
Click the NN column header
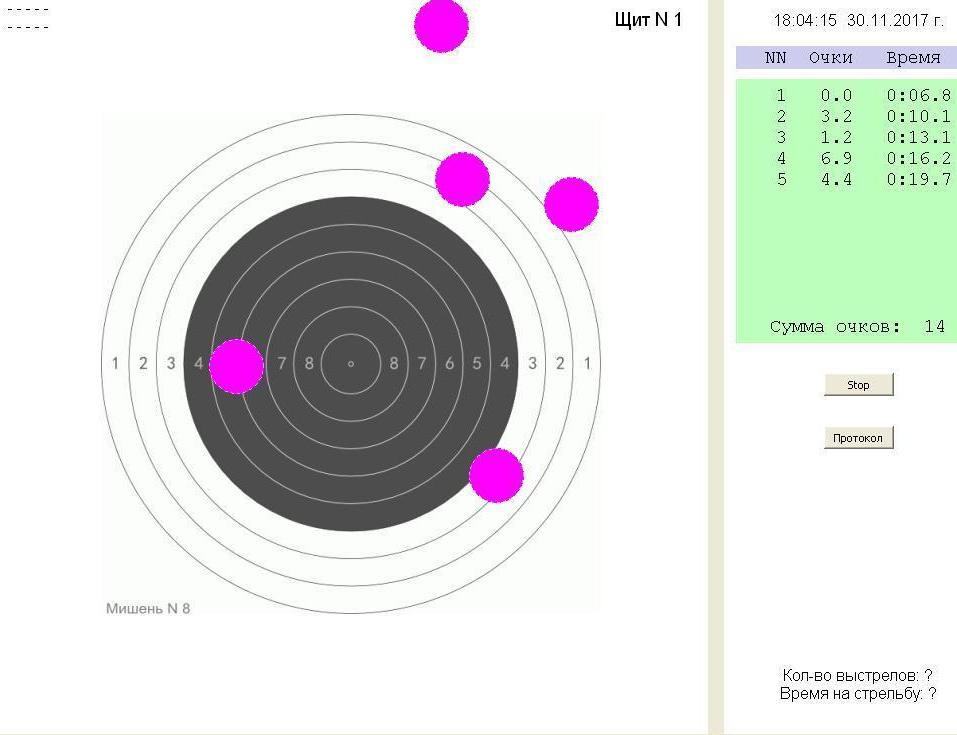coord(775,58)
